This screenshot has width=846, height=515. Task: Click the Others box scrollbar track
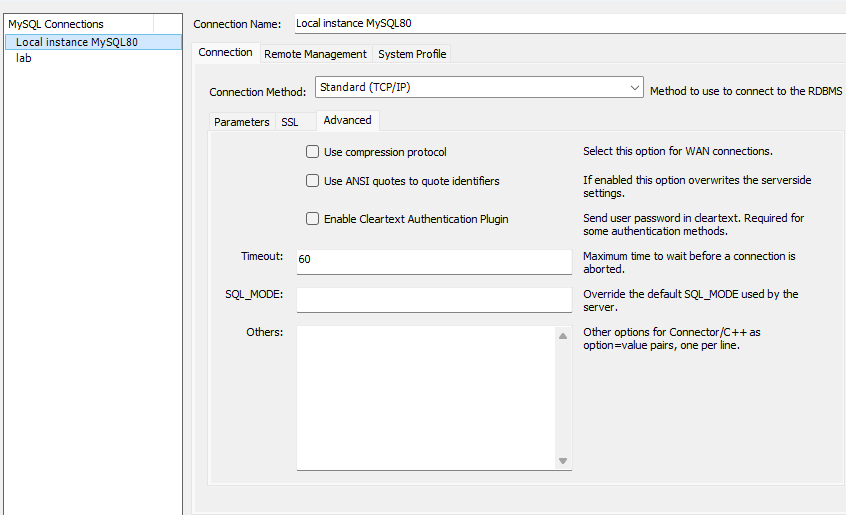563,398
